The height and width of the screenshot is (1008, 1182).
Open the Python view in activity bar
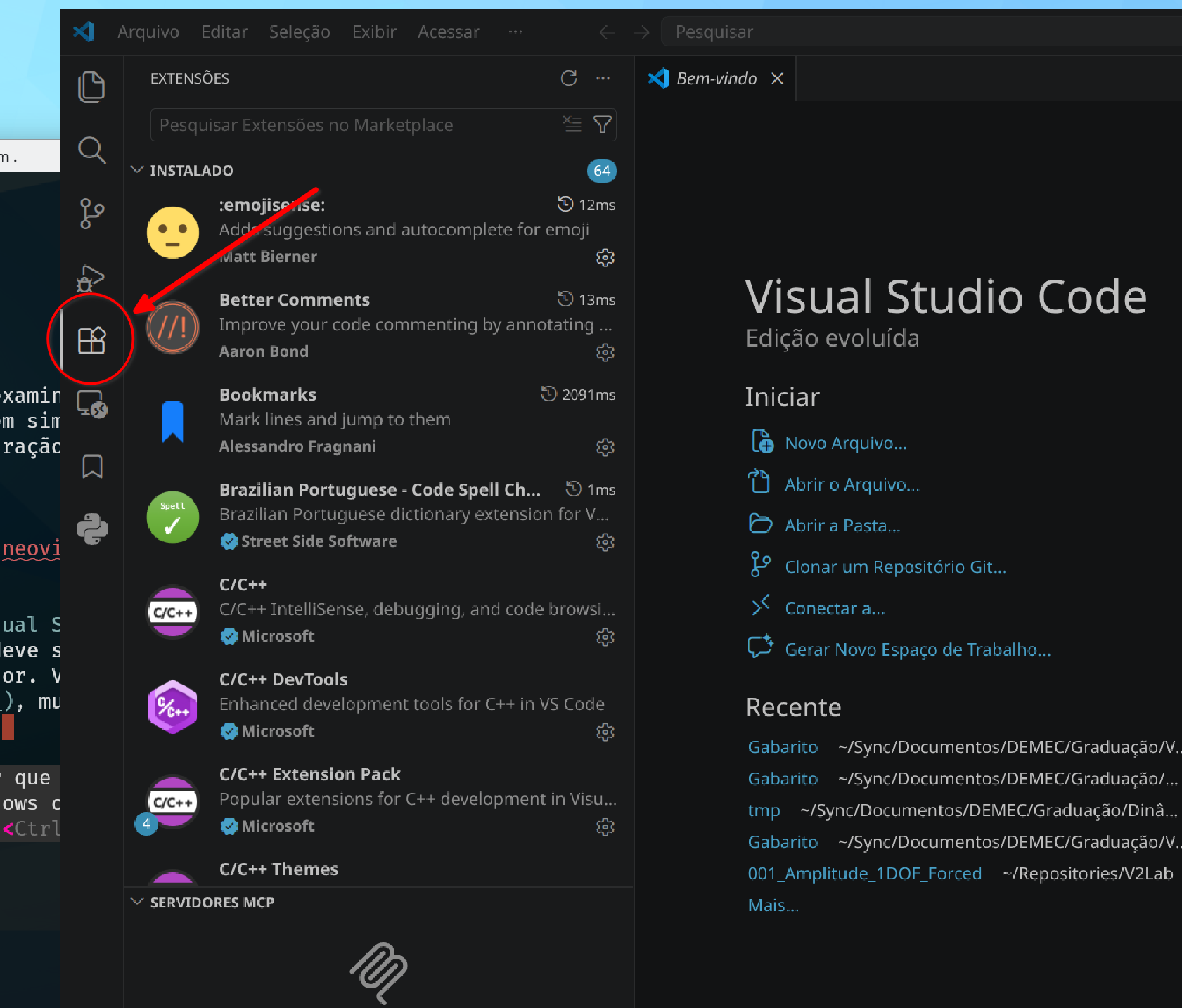click(92, 529)
